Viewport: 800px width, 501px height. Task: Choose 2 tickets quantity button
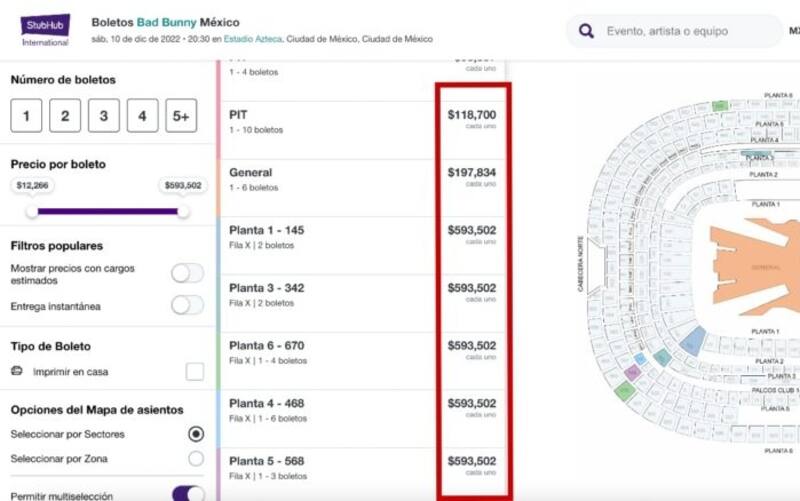click(x=64, y=116)
